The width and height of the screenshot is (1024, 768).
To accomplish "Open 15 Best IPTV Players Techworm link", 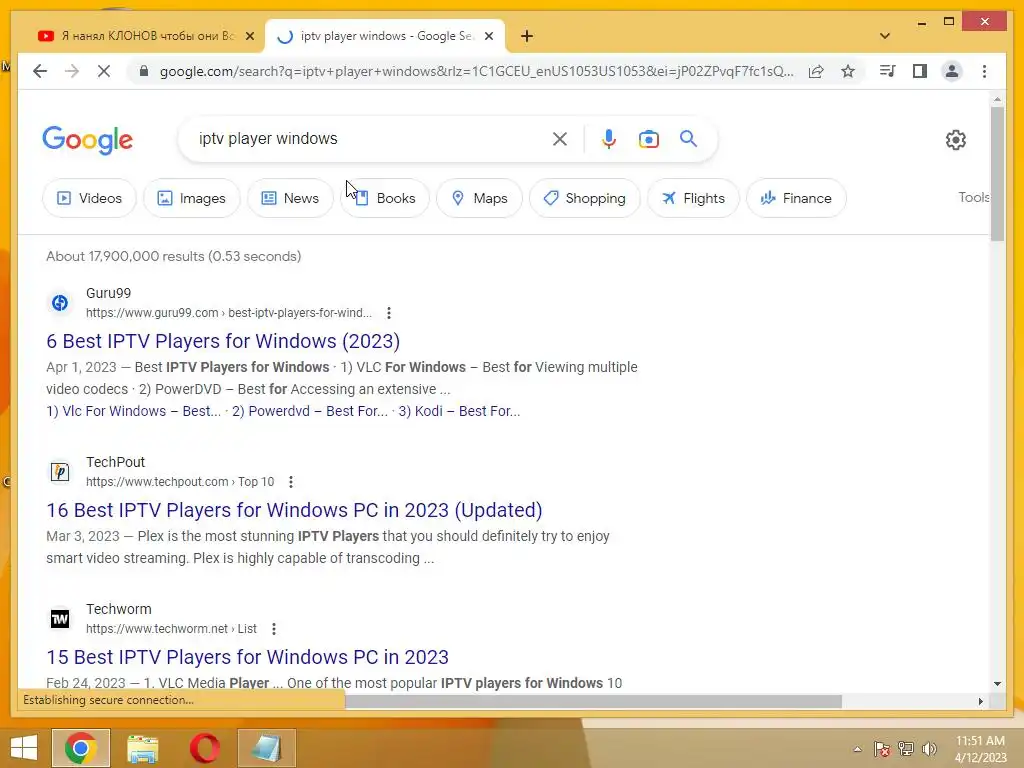I will tap(248, 657).
